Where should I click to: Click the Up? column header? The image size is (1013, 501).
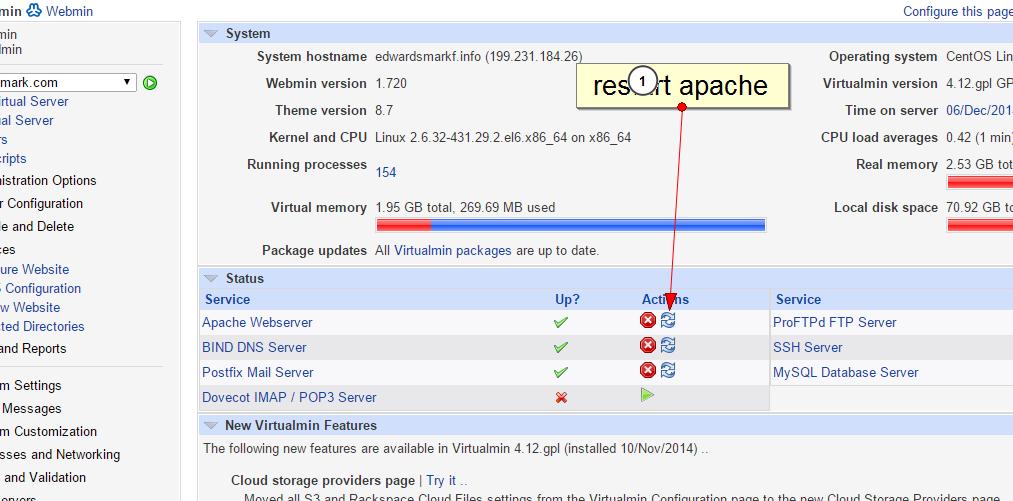[568, 299]
